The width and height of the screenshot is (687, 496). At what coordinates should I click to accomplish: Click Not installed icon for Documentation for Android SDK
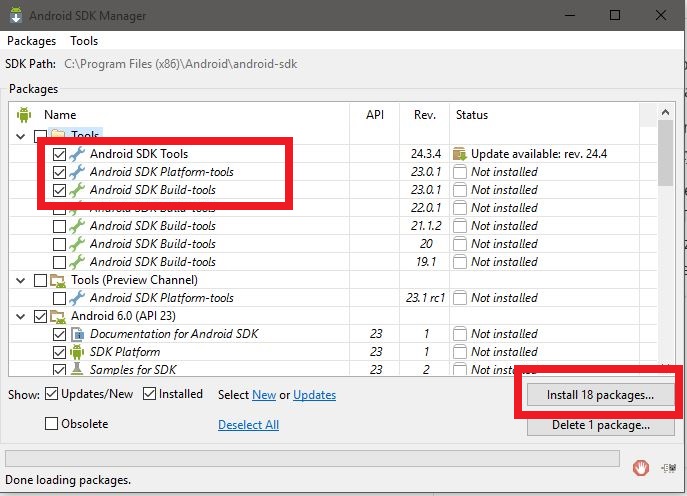(x=460, y=334)
